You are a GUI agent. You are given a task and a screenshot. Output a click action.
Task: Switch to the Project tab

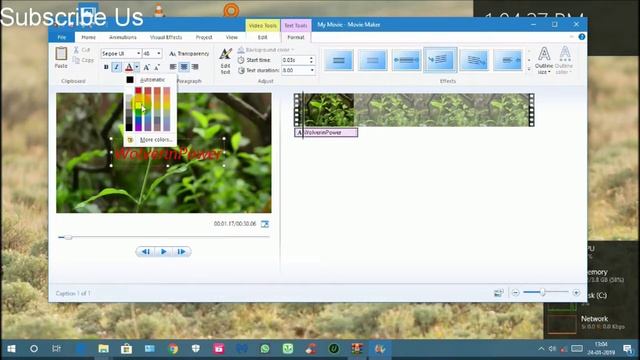204,37
